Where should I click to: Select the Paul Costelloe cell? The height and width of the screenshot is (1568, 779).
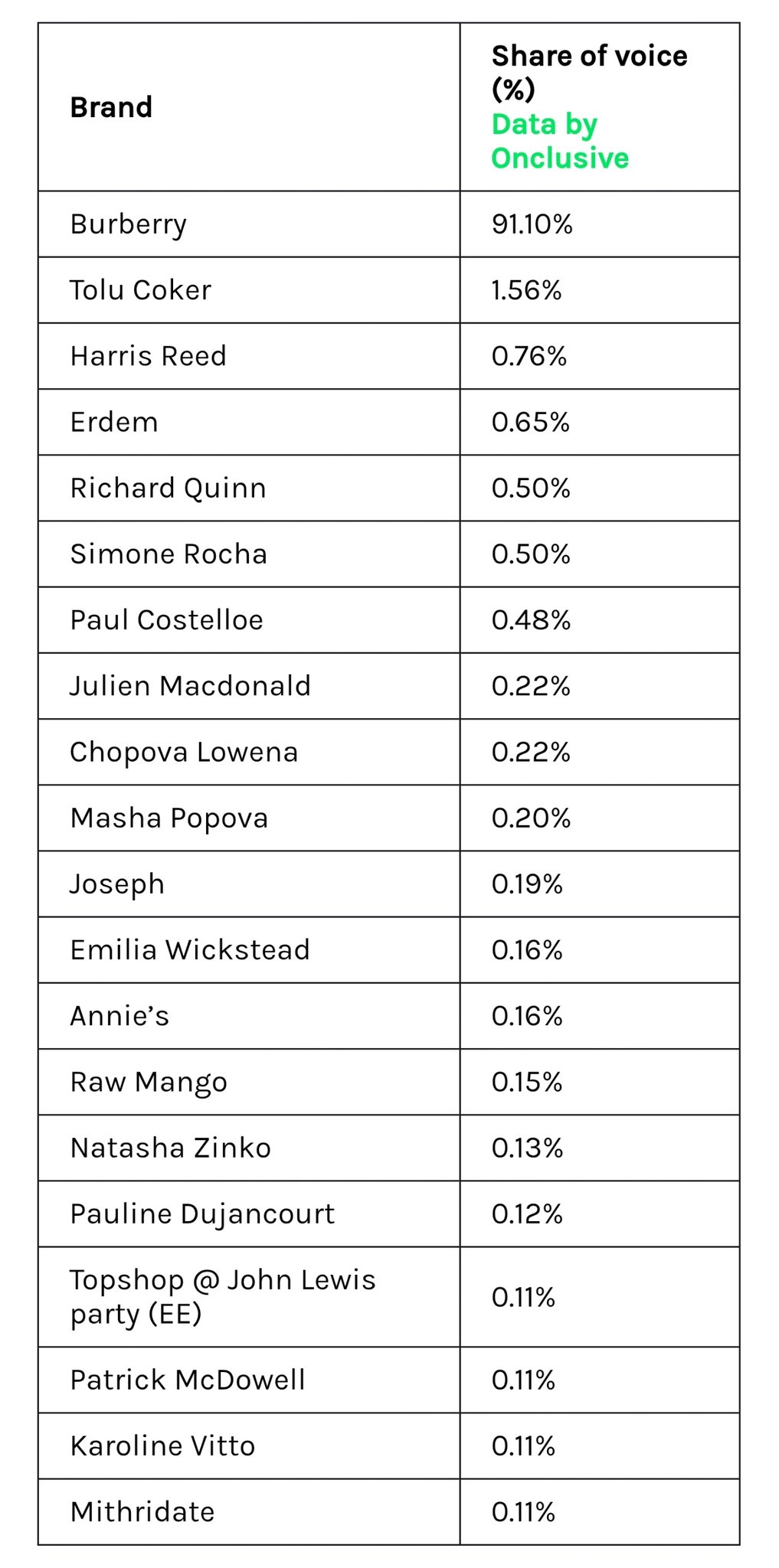pos(166,619)
